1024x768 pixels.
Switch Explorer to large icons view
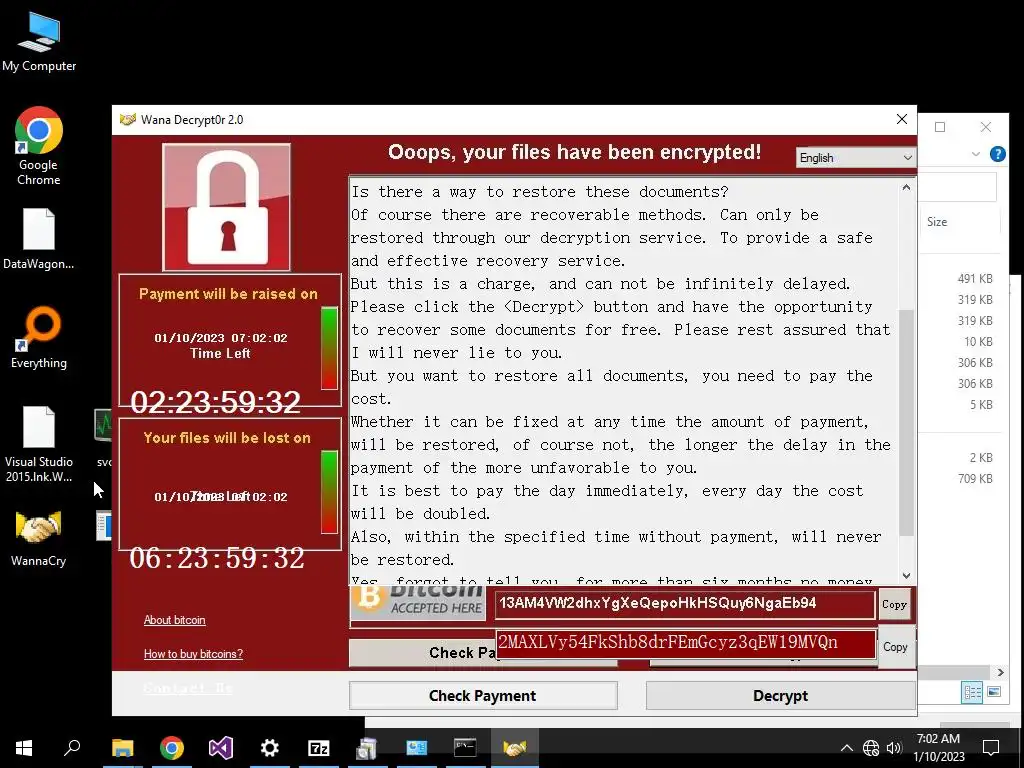pyautogui.click(x=994, y=692)
